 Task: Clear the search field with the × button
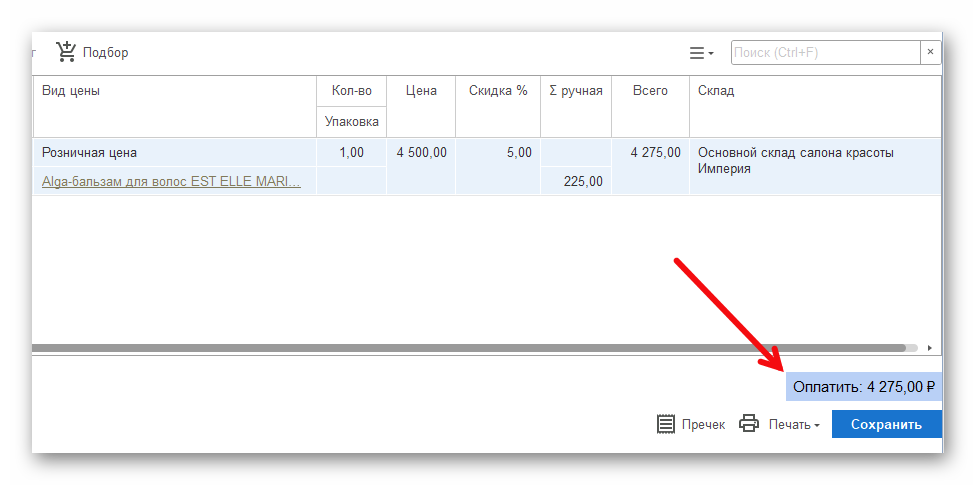coord(930,52)
